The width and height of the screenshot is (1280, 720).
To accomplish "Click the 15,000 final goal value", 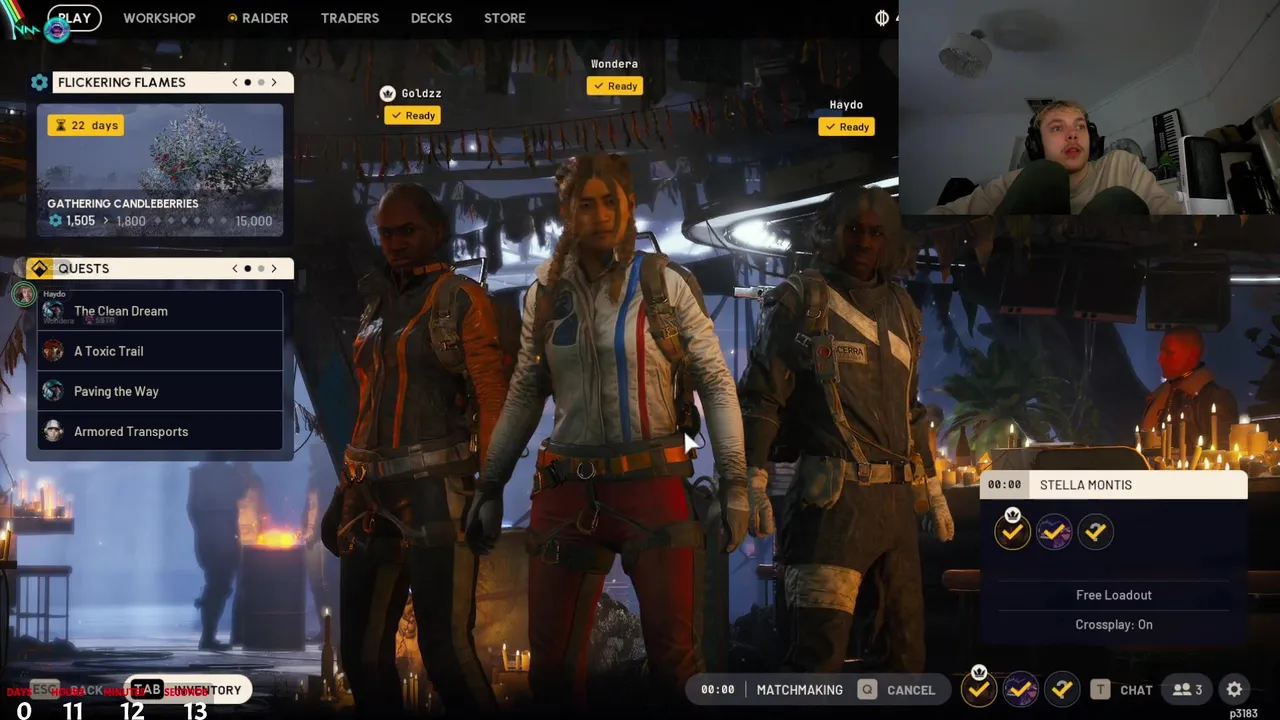I will [253, 221].
